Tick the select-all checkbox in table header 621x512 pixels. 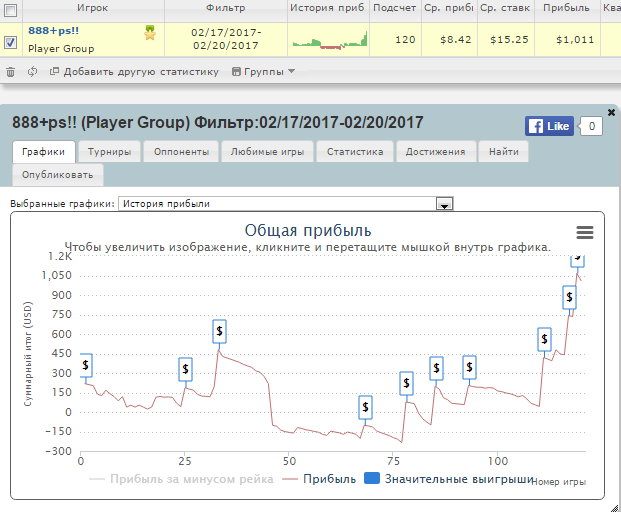pos(11,10)
